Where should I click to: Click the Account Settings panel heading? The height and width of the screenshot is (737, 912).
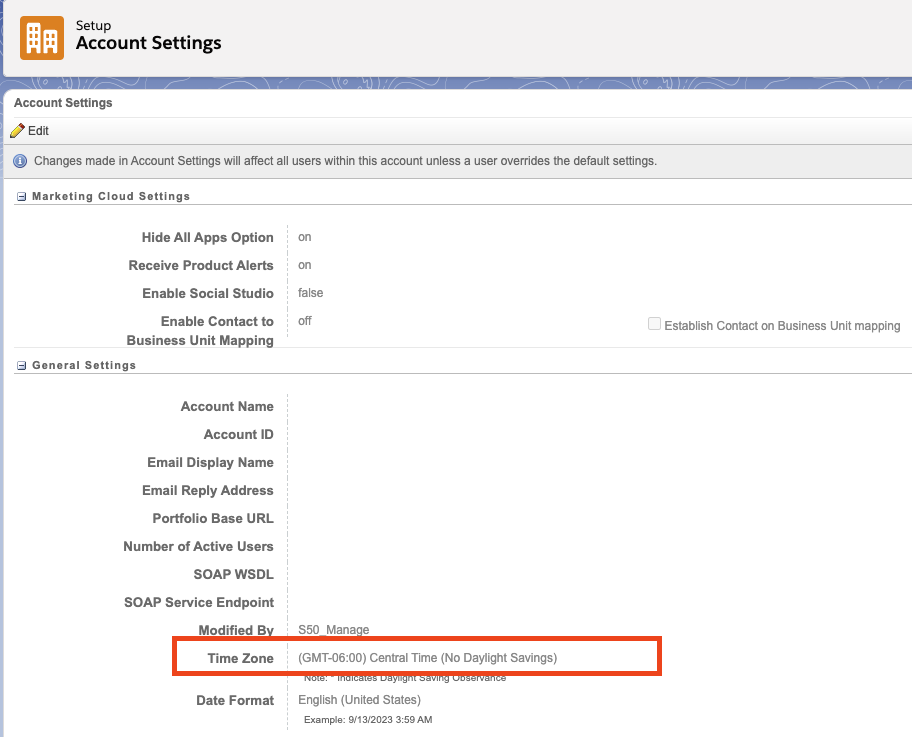(63, 103)
